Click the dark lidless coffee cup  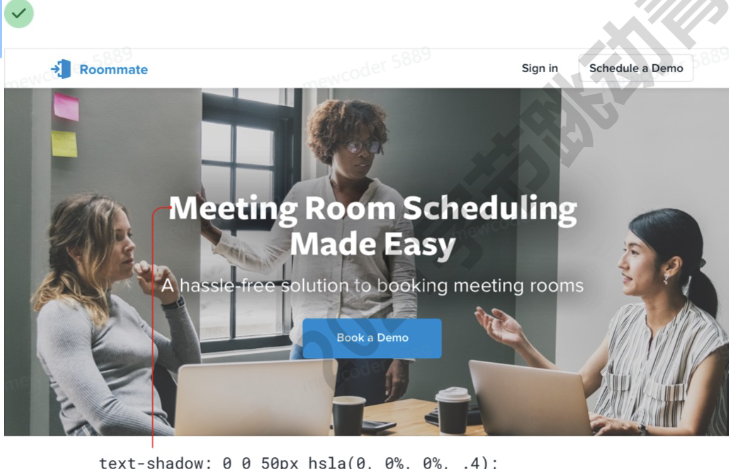[349, 416]
